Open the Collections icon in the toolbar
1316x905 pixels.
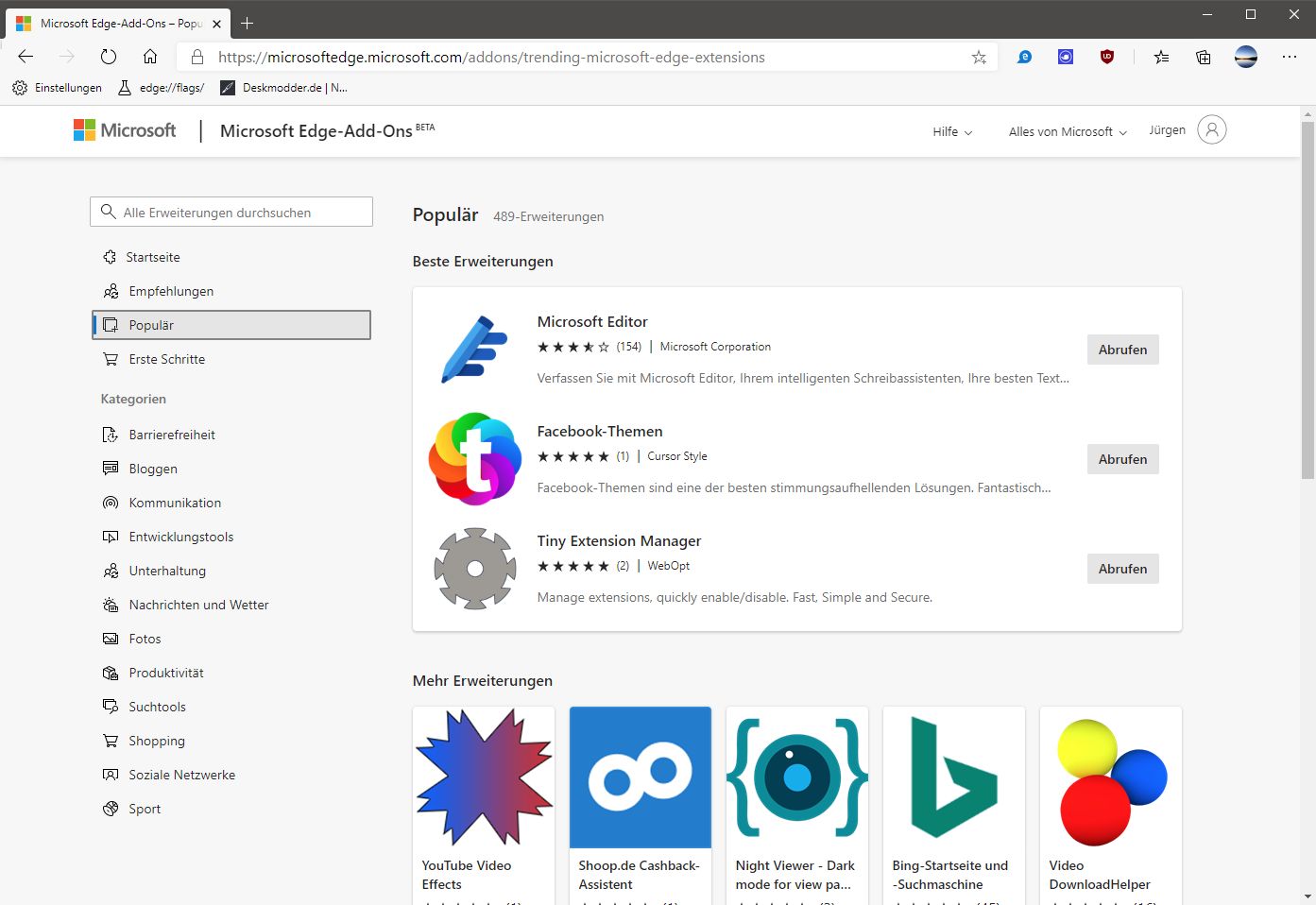click(1204, 57)
